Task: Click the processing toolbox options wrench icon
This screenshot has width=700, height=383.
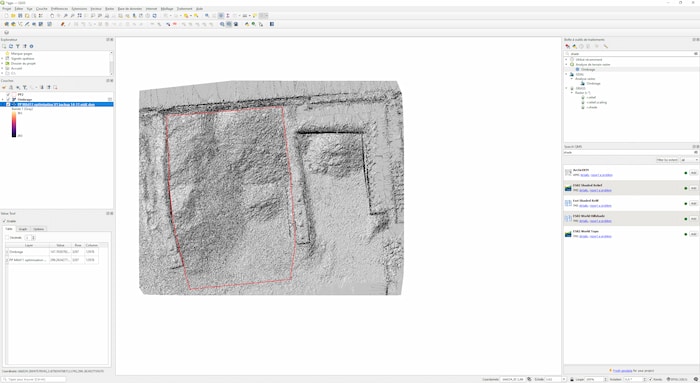Action: pos(606,46)
